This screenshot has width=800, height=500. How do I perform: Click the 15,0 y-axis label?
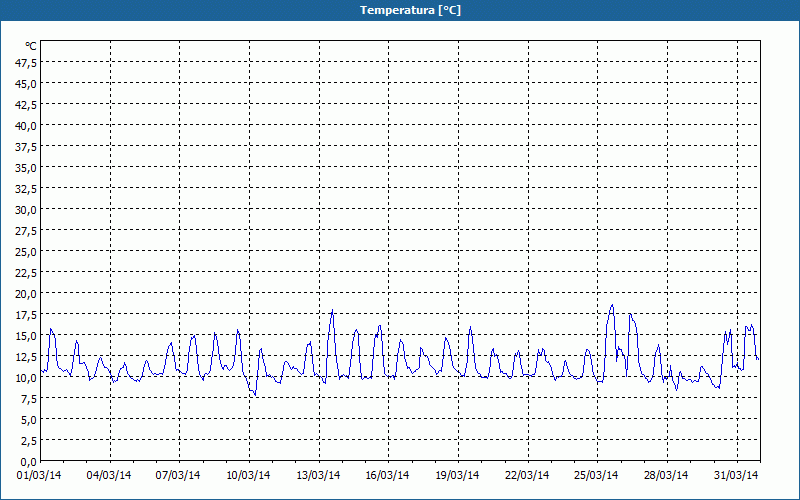click(27, 336)
